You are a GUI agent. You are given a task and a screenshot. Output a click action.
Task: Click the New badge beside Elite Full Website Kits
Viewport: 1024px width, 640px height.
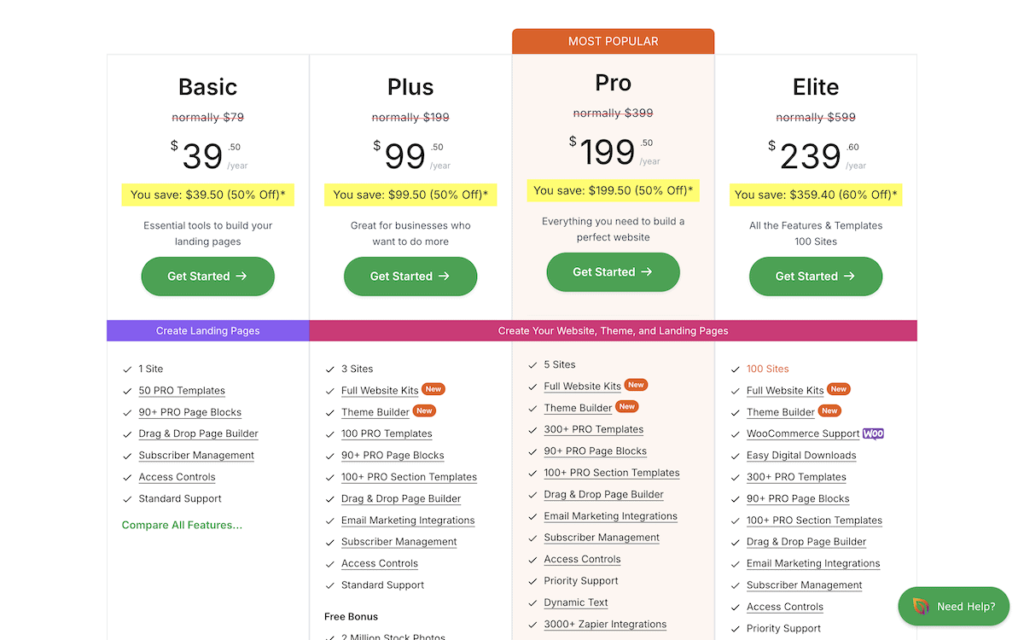pos(839,389)
